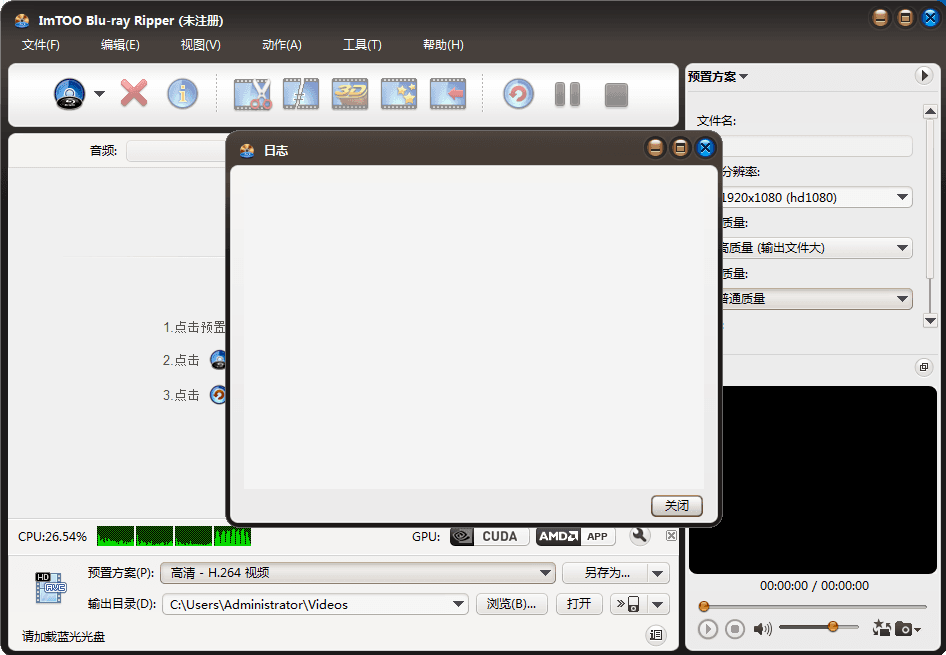Open the 3D conversion tool
This screenshot has width=946, height=655.
pos(350,94)
